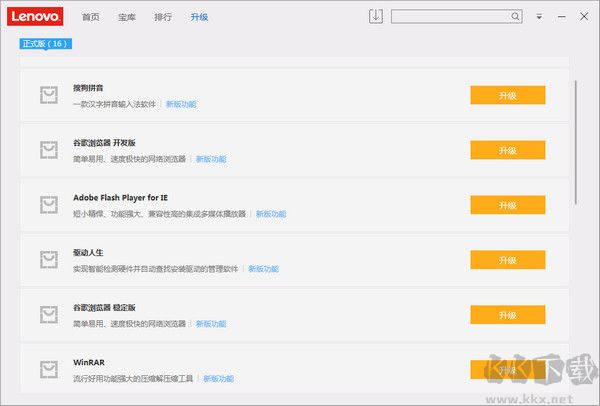The width and height of the screenshot is (600, 406).
Task: Click the Adobe Flash Player app icon
Action: (48, 205)
